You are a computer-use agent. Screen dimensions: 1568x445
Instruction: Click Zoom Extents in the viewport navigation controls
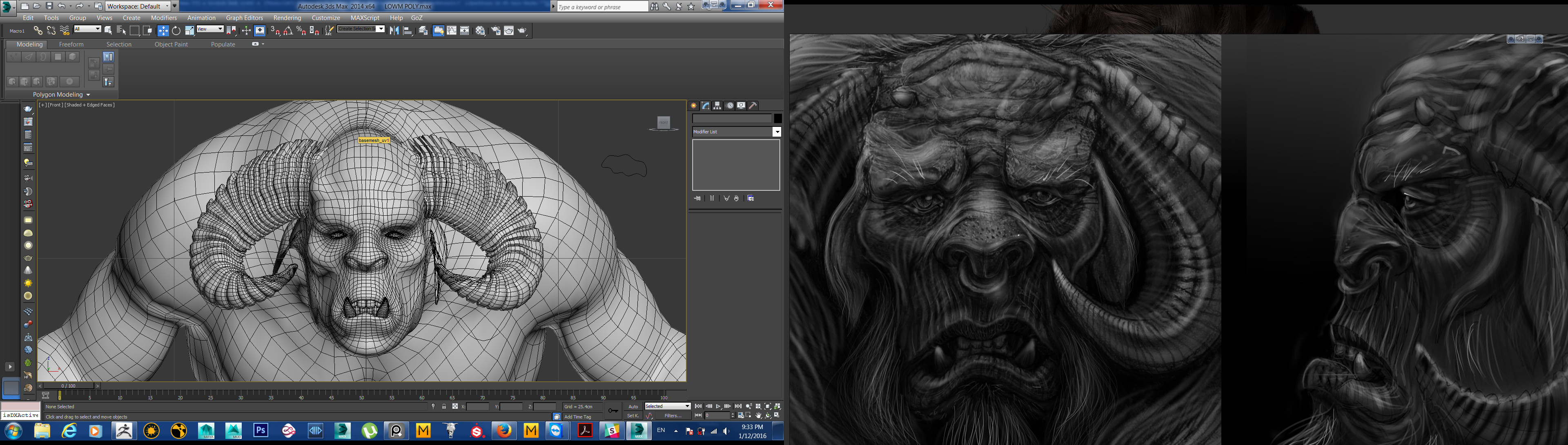pyautogui.click(x=768, y=406)
